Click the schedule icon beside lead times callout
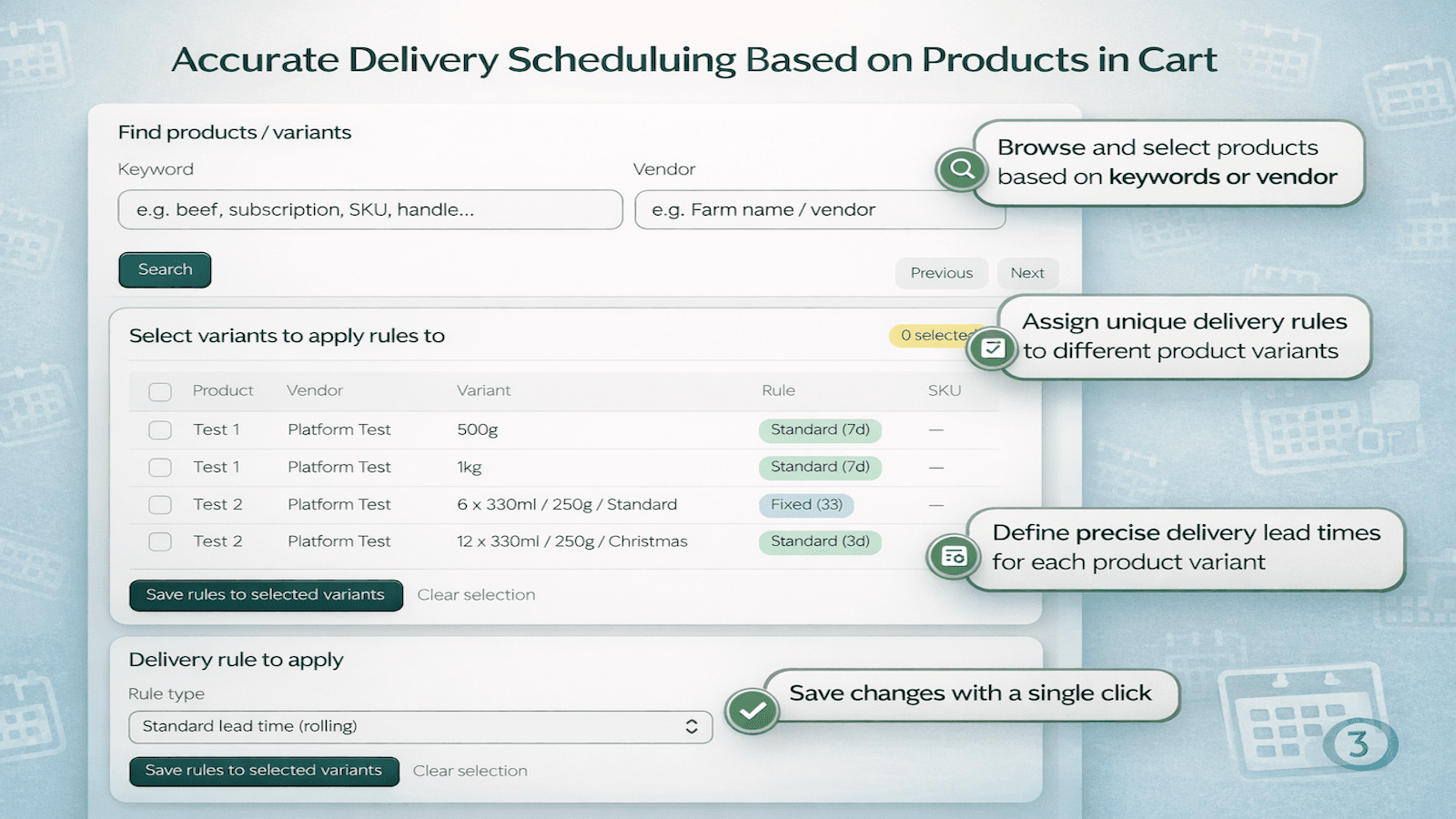1456x819 pixels. coord(954,556)
